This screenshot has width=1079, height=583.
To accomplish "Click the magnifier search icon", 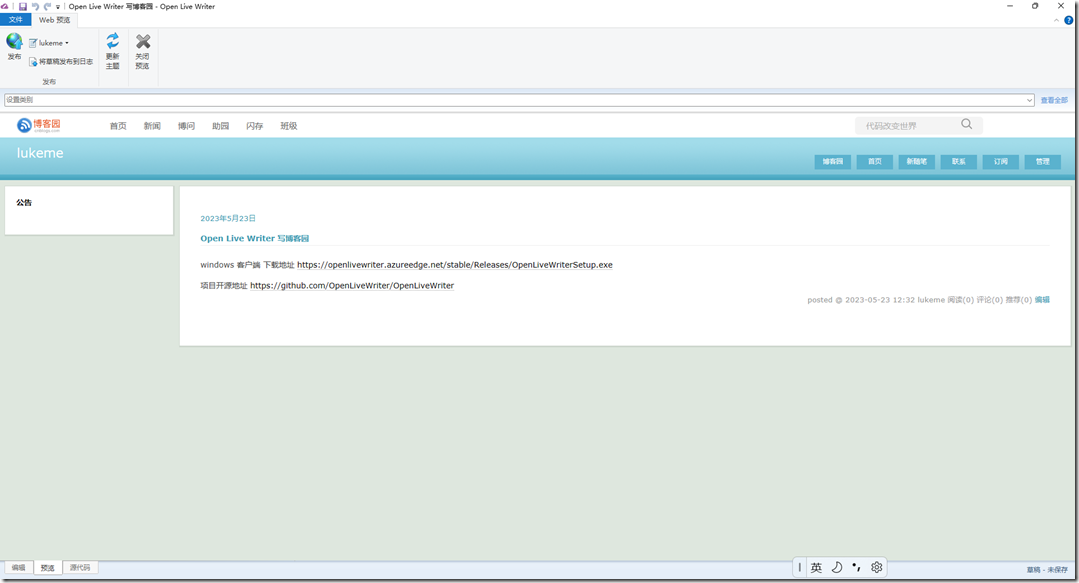I will pyautogui.click(x=967, y=124).
